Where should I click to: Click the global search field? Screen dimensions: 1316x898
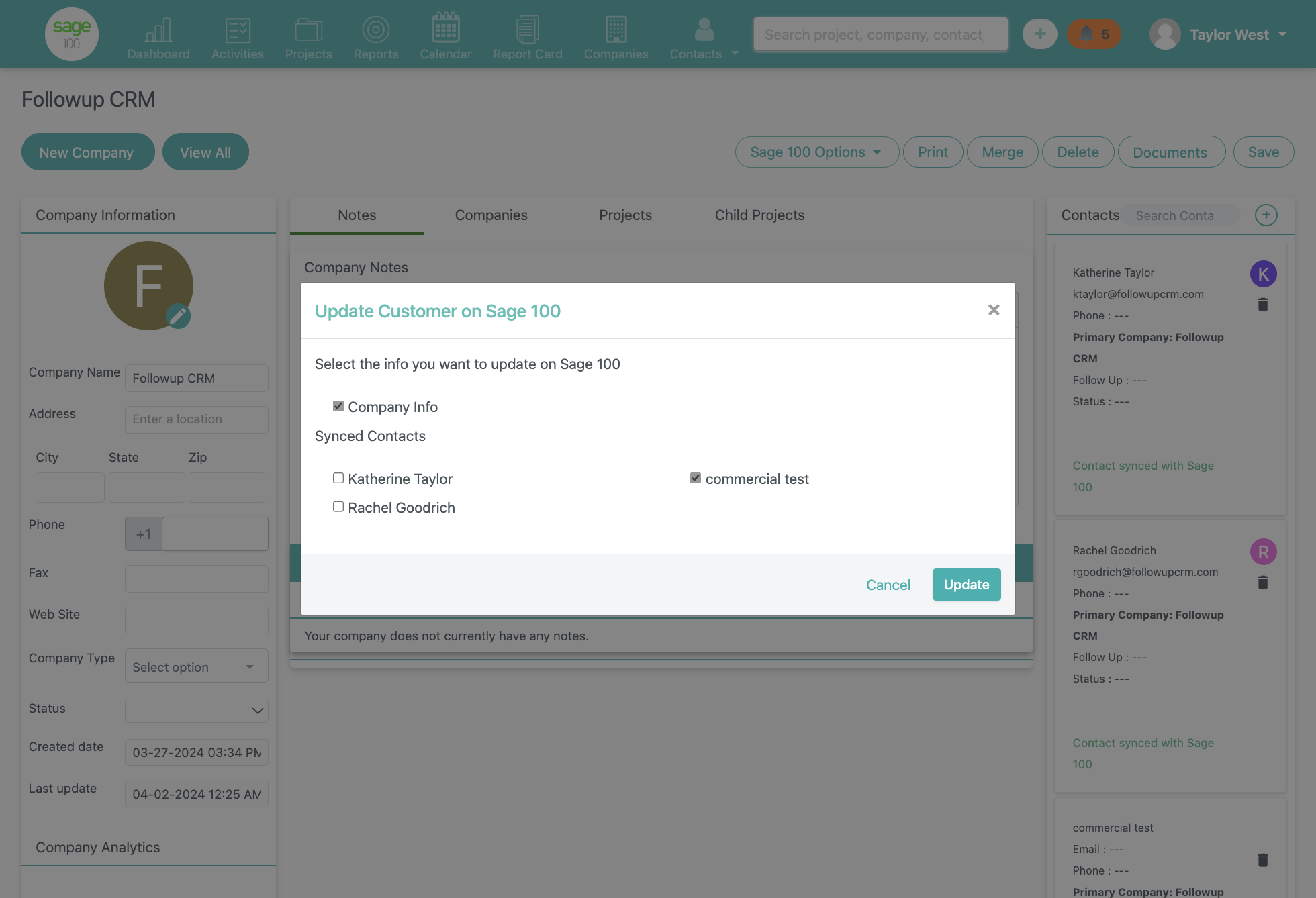coord(880,34)
